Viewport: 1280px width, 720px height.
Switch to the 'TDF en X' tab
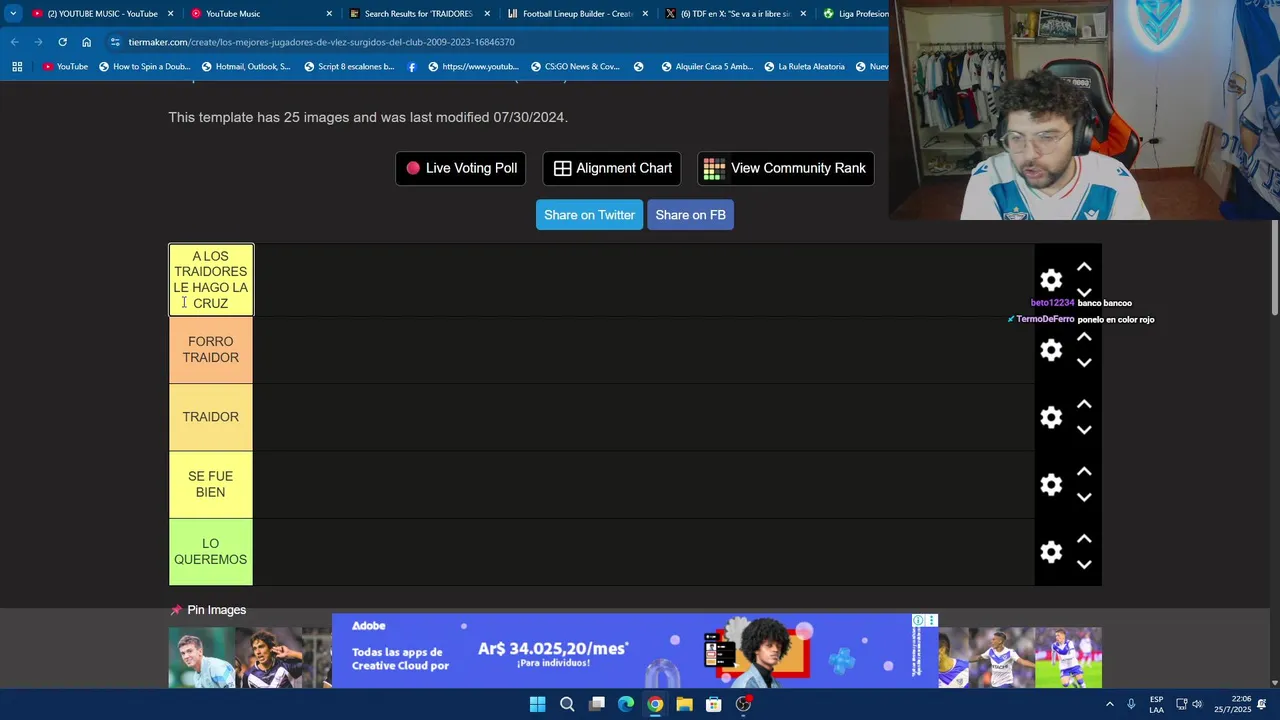coord(735,14)
